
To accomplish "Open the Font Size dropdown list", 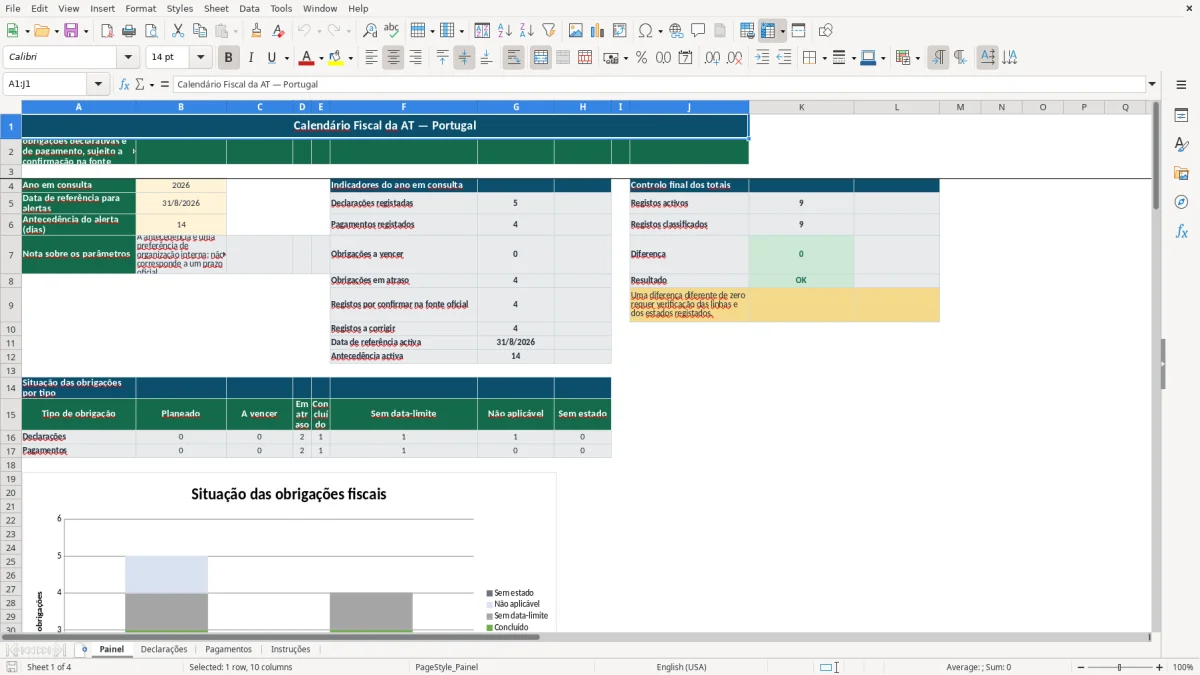I will click(x=201, y=58).
